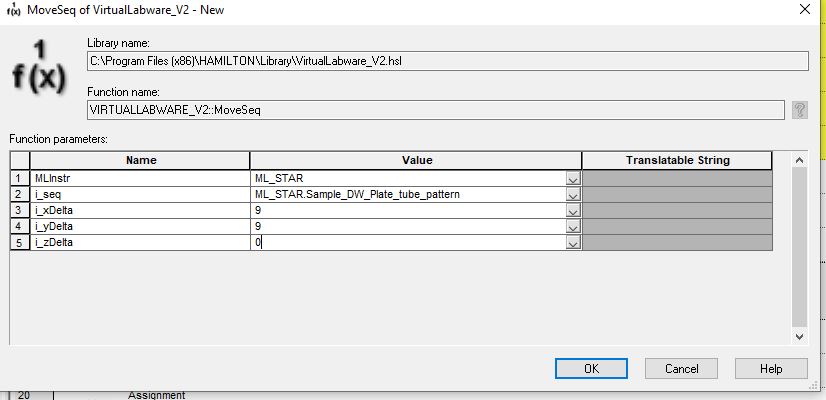
Task: Open the i_xDelta value dropdown arrow
Action: click(573, 211)
